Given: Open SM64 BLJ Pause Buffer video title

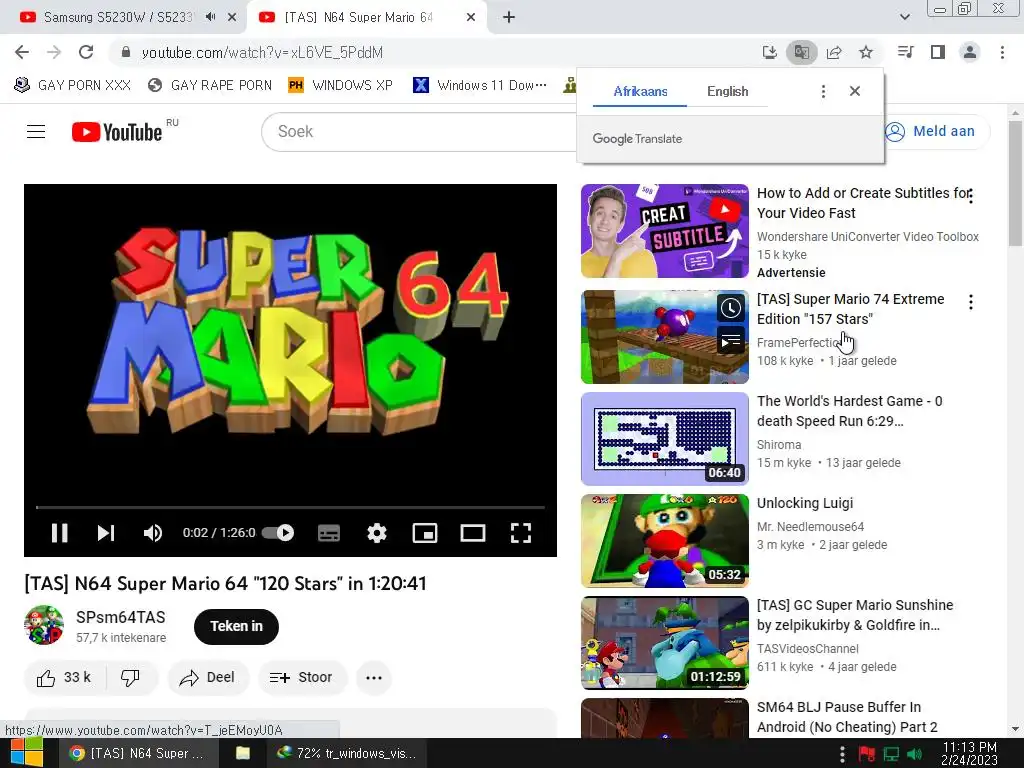Looking at the screenshot, I should [x=847, y=717].
